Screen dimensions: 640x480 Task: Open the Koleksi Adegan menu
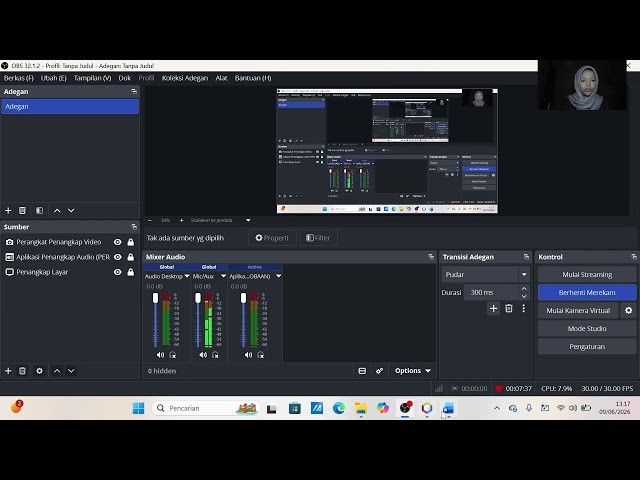(x=185, y=78)
